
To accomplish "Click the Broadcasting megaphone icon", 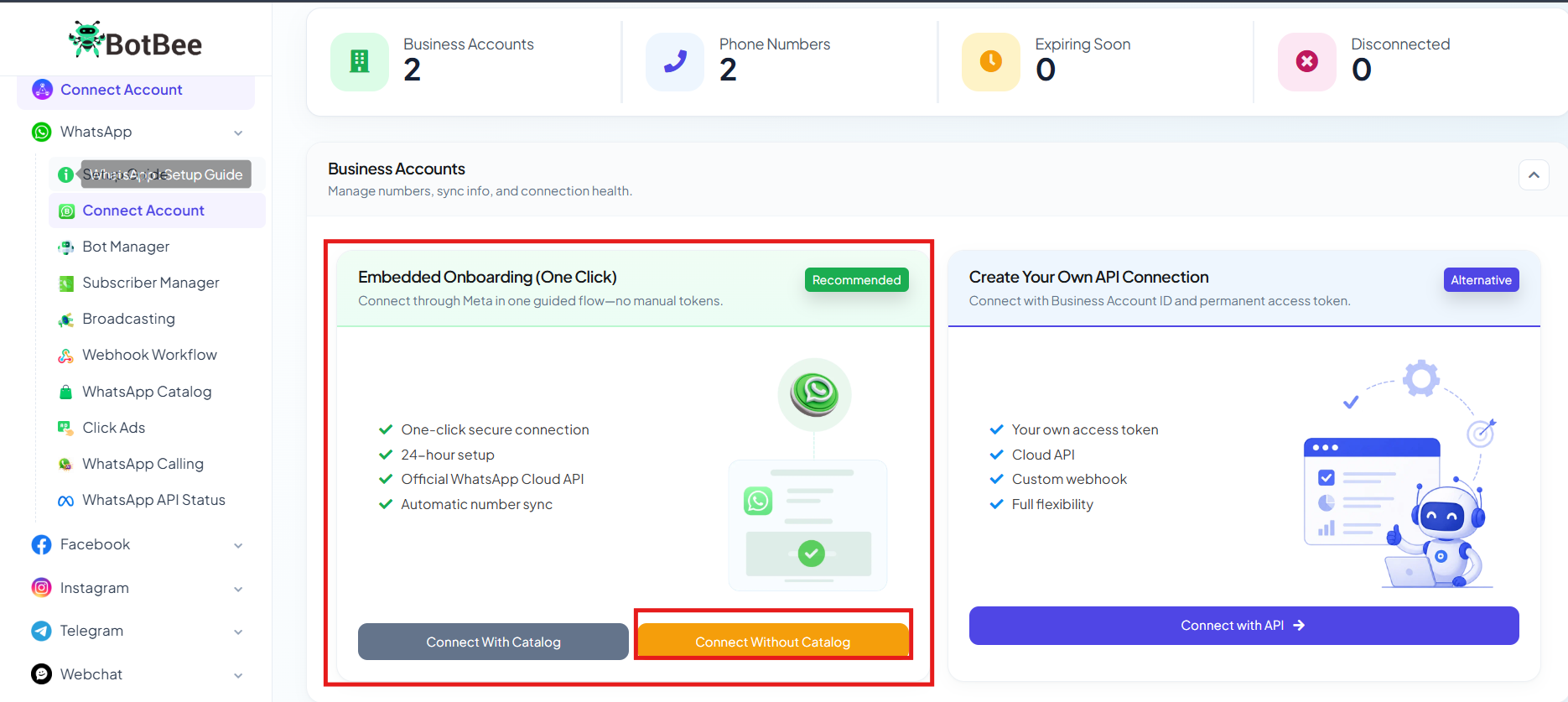I will coord(65,320).
